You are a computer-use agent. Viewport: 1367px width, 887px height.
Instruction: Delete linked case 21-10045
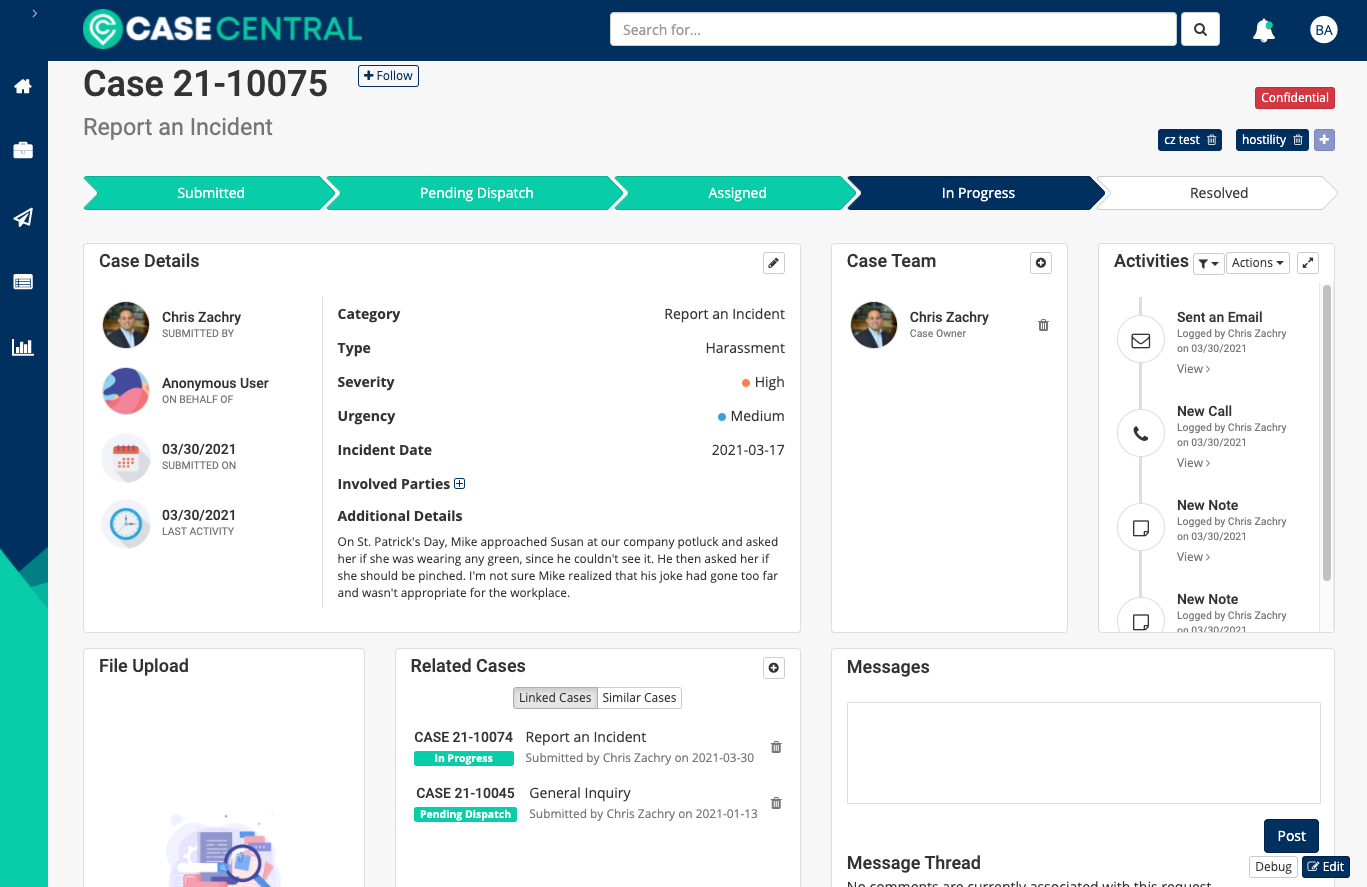tap(776, 803)
